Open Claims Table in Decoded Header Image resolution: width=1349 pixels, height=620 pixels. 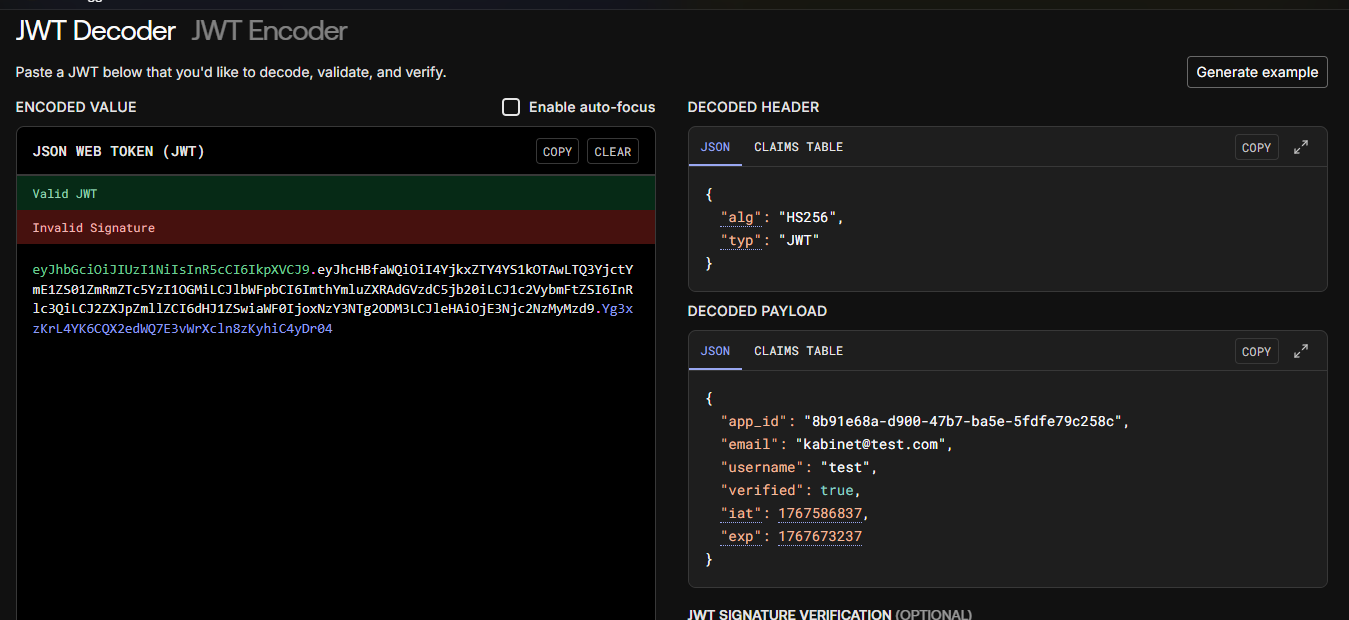point(798,147)
